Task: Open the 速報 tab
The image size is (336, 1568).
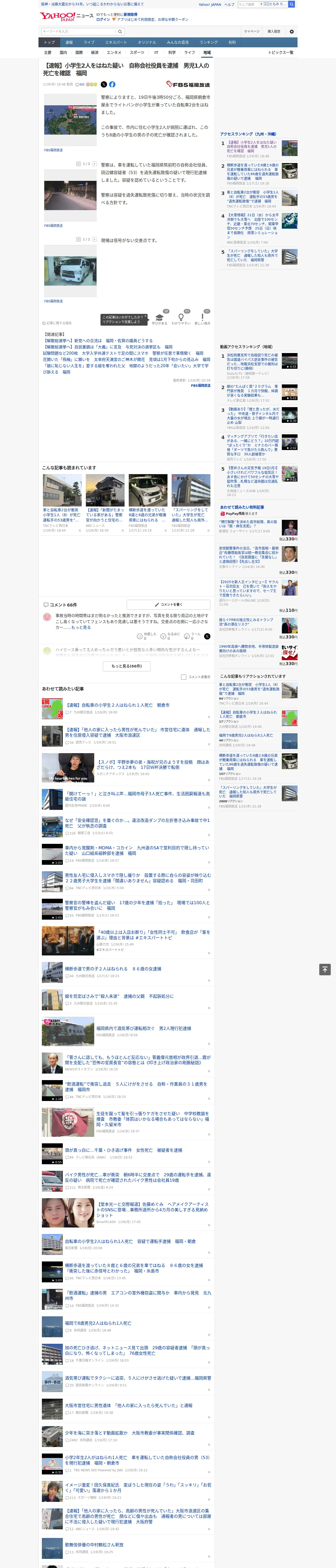Action: (x=69, y=43)
